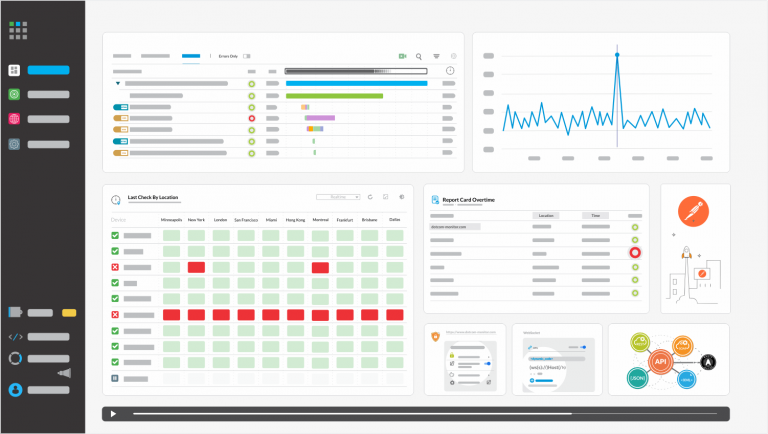768x434 pixels.
Task: Toggle the Errors Only switch
Action: (x=246, y=56)
